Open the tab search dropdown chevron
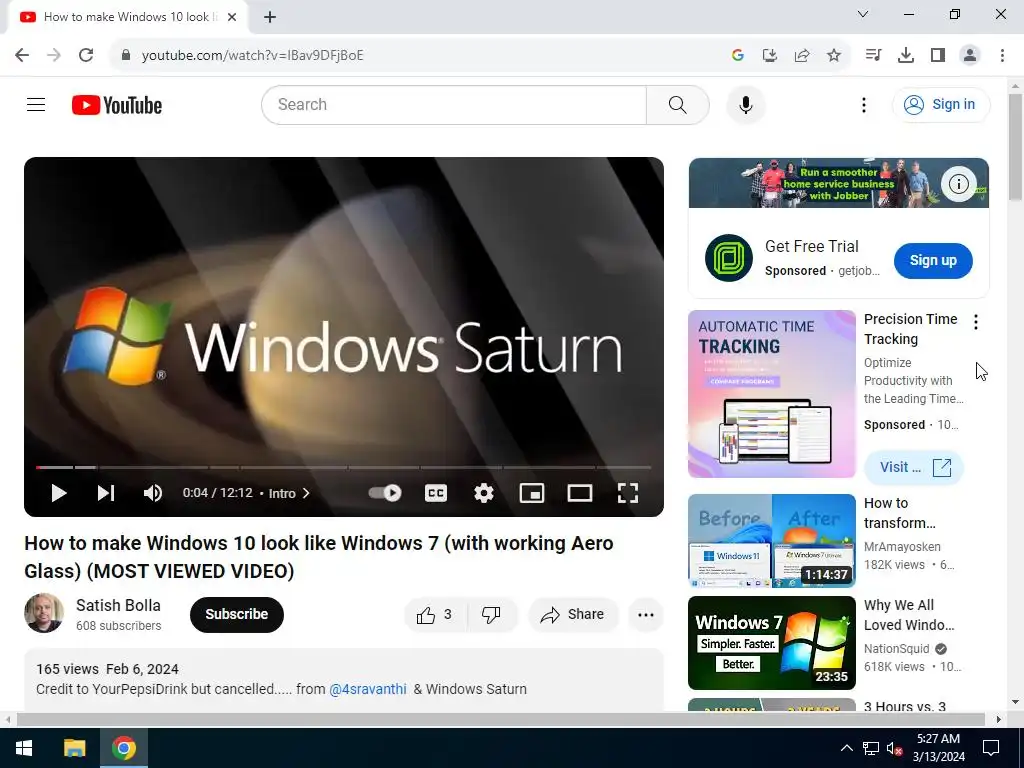The image size is (1024, 768). [x=862, y=14]
